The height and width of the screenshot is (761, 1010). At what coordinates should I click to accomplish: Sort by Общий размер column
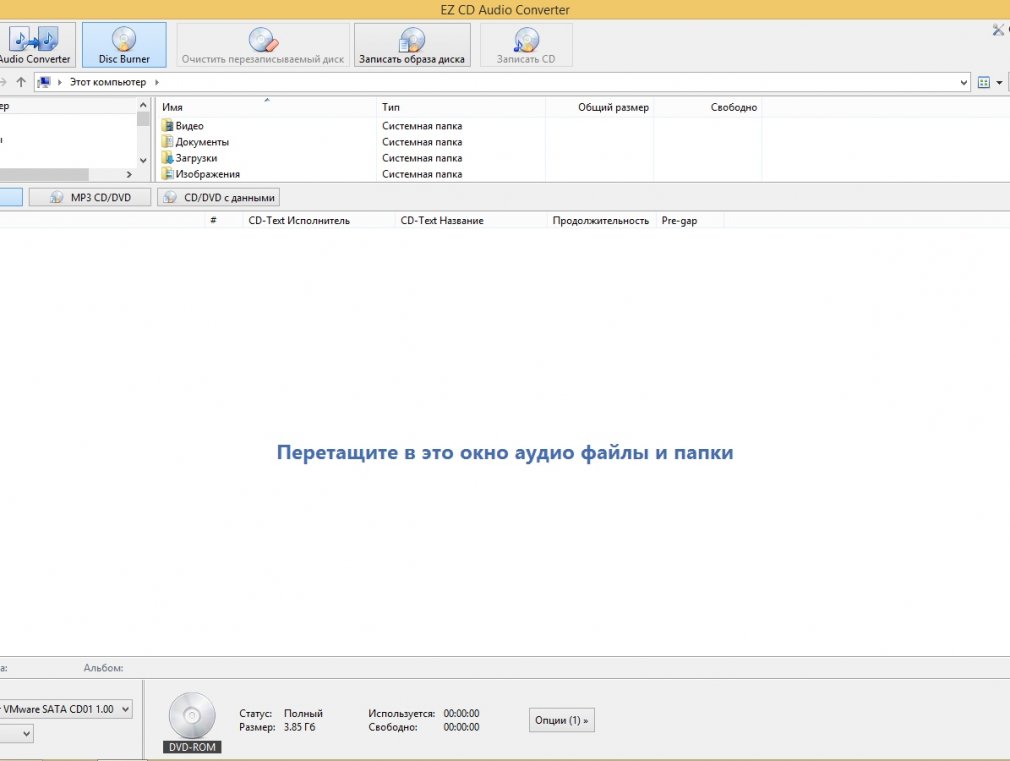599,107
